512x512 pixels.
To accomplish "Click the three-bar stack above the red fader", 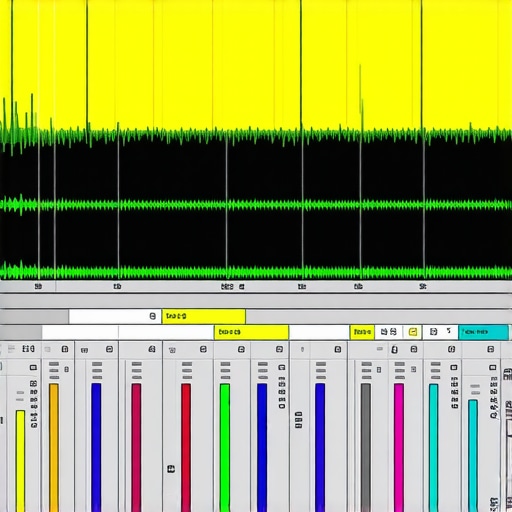I will pyautogui.click(x=187, y=370).
